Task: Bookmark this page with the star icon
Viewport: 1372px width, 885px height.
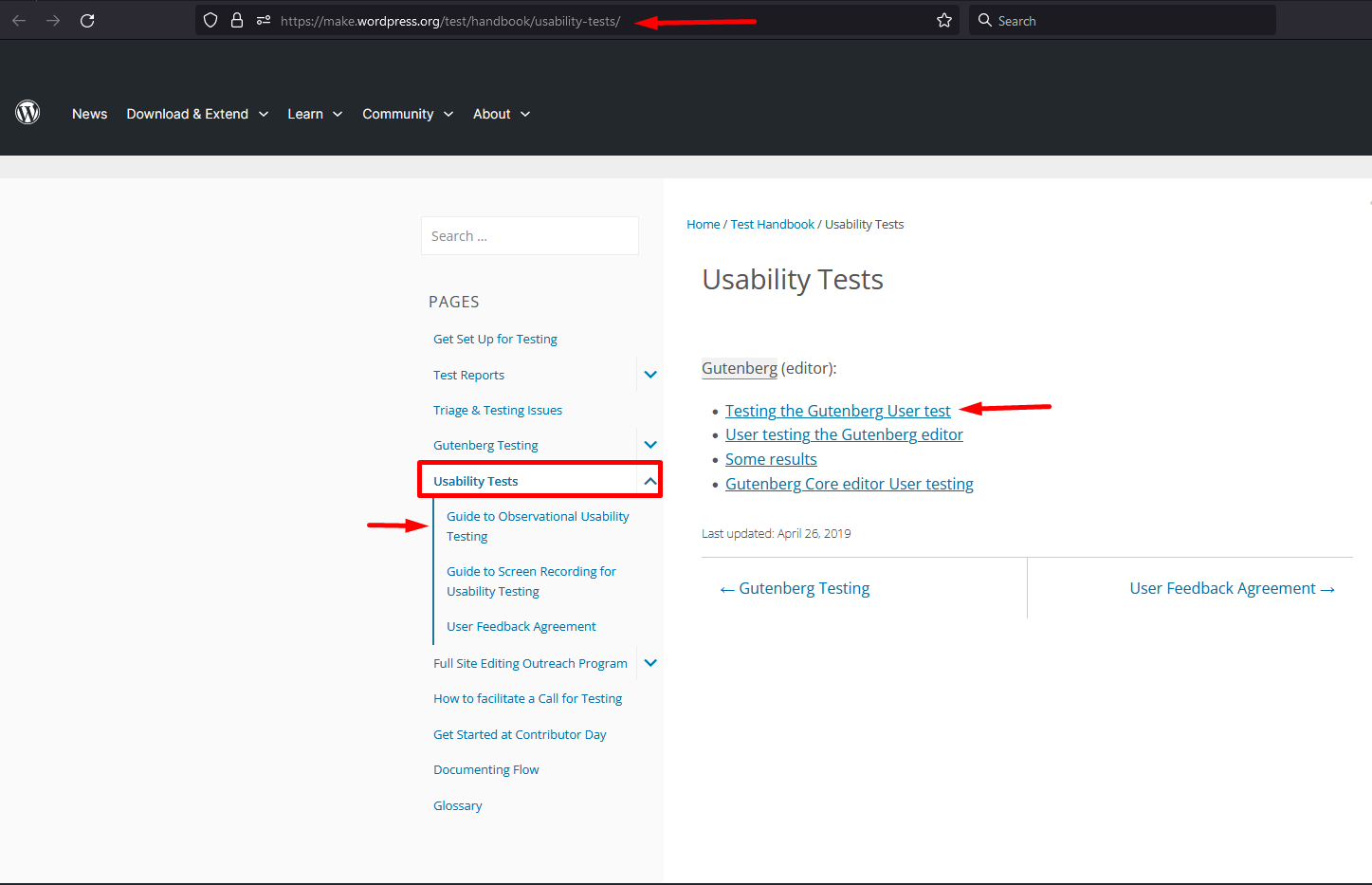Action: pyautogui.click(x=944, y=20)
